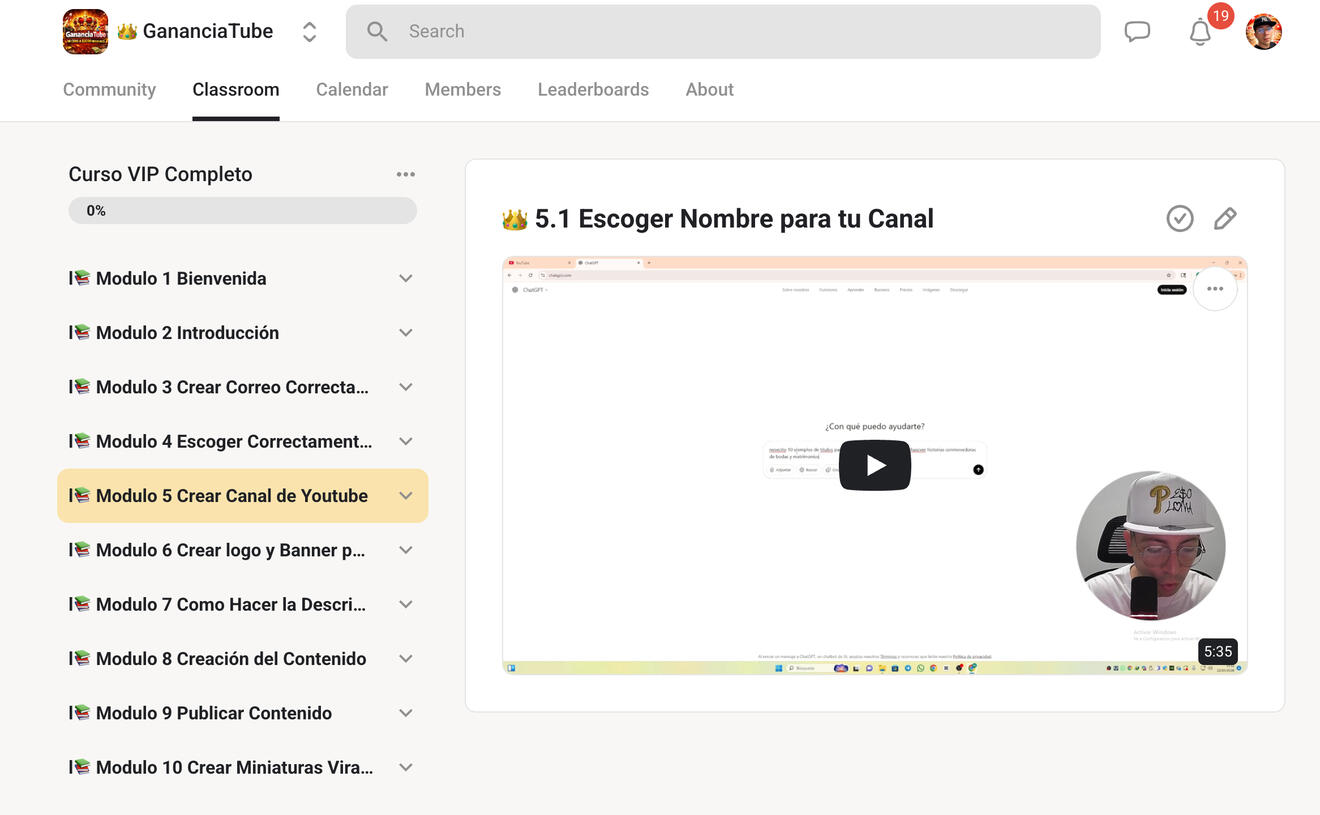
Task: Open the video's three-dot options button
Action: pos(1215,289)
